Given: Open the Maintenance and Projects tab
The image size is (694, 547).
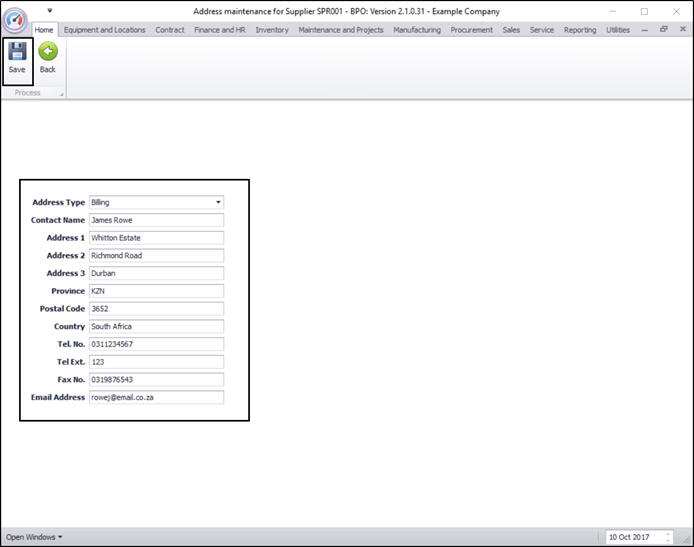Looking at the screenshot, I should tap(341, 30).
